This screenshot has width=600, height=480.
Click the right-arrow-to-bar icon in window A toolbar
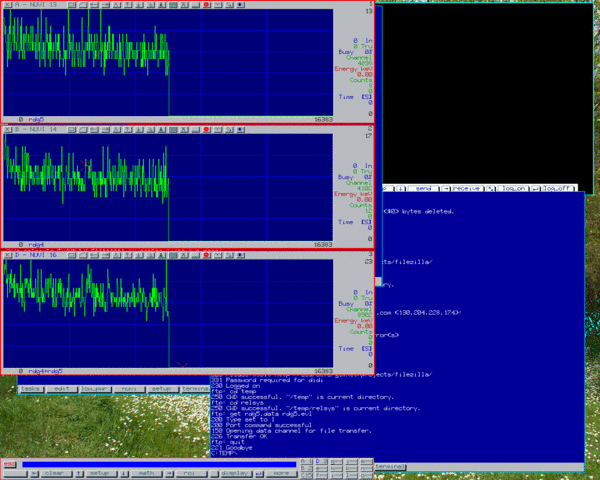coord(105,5)
